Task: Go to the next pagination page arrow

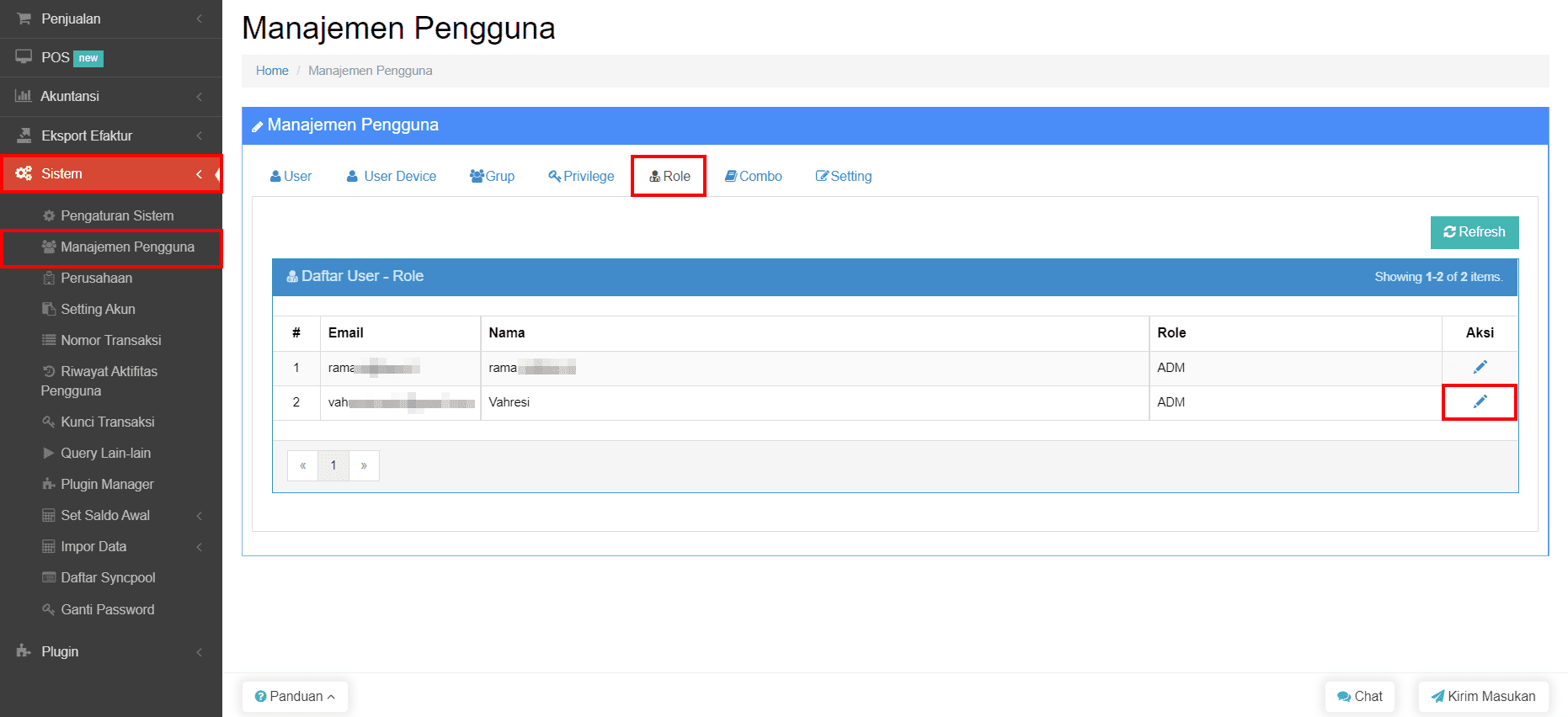Action: (364, 465)
